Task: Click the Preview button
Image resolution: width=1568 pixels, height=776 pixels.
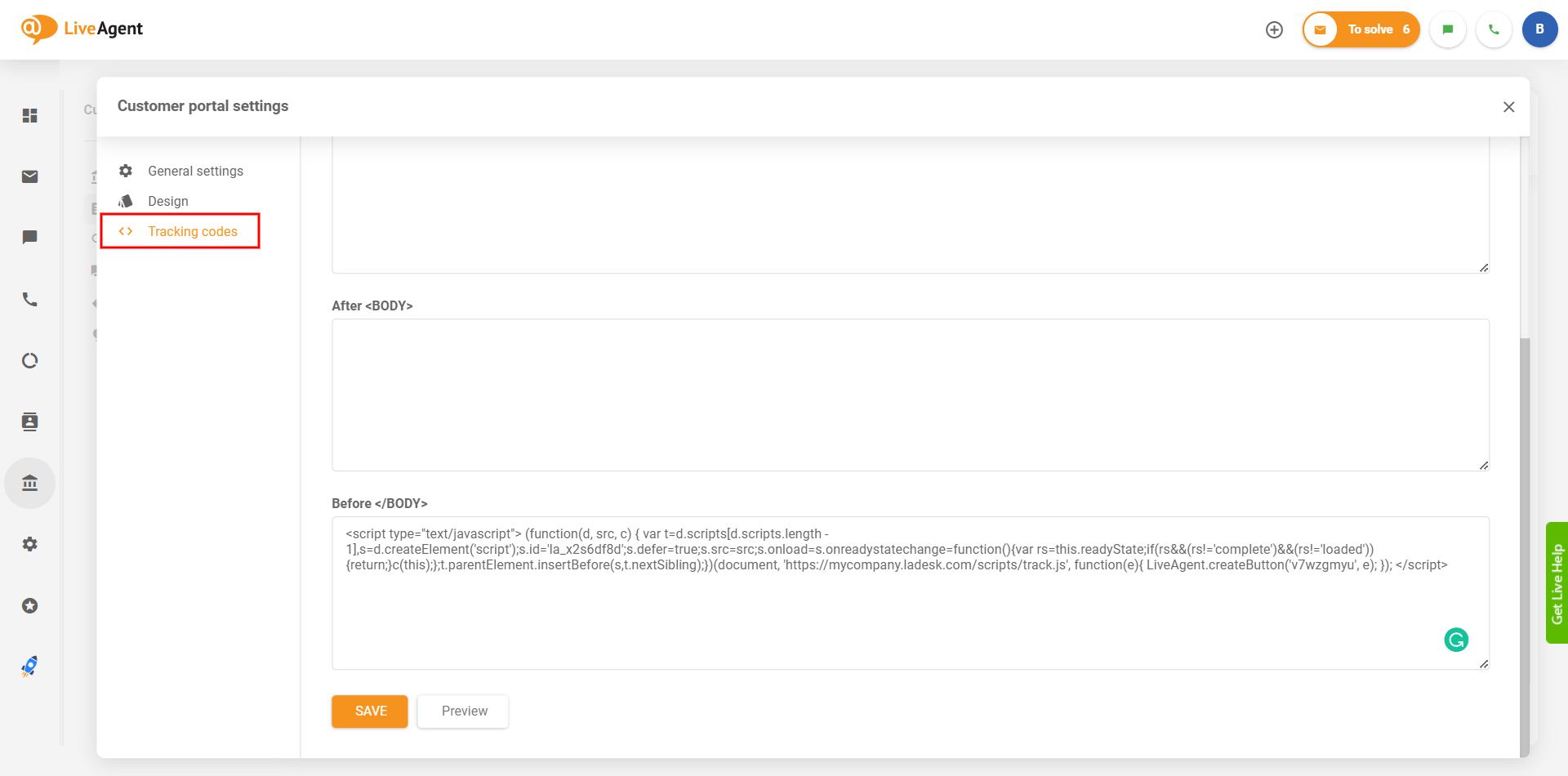Action: pos(463,711)
